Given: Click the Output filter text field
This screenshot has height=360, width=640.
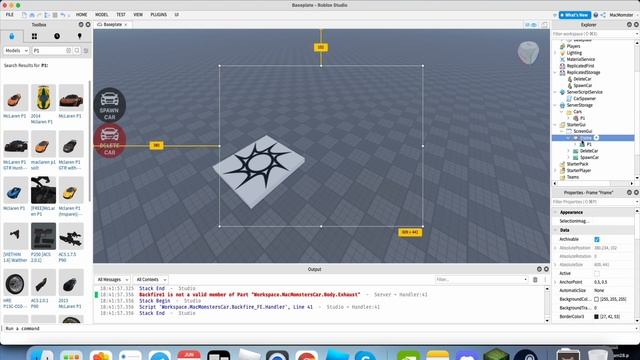Looking at the screenshot, I should [481, 280].
